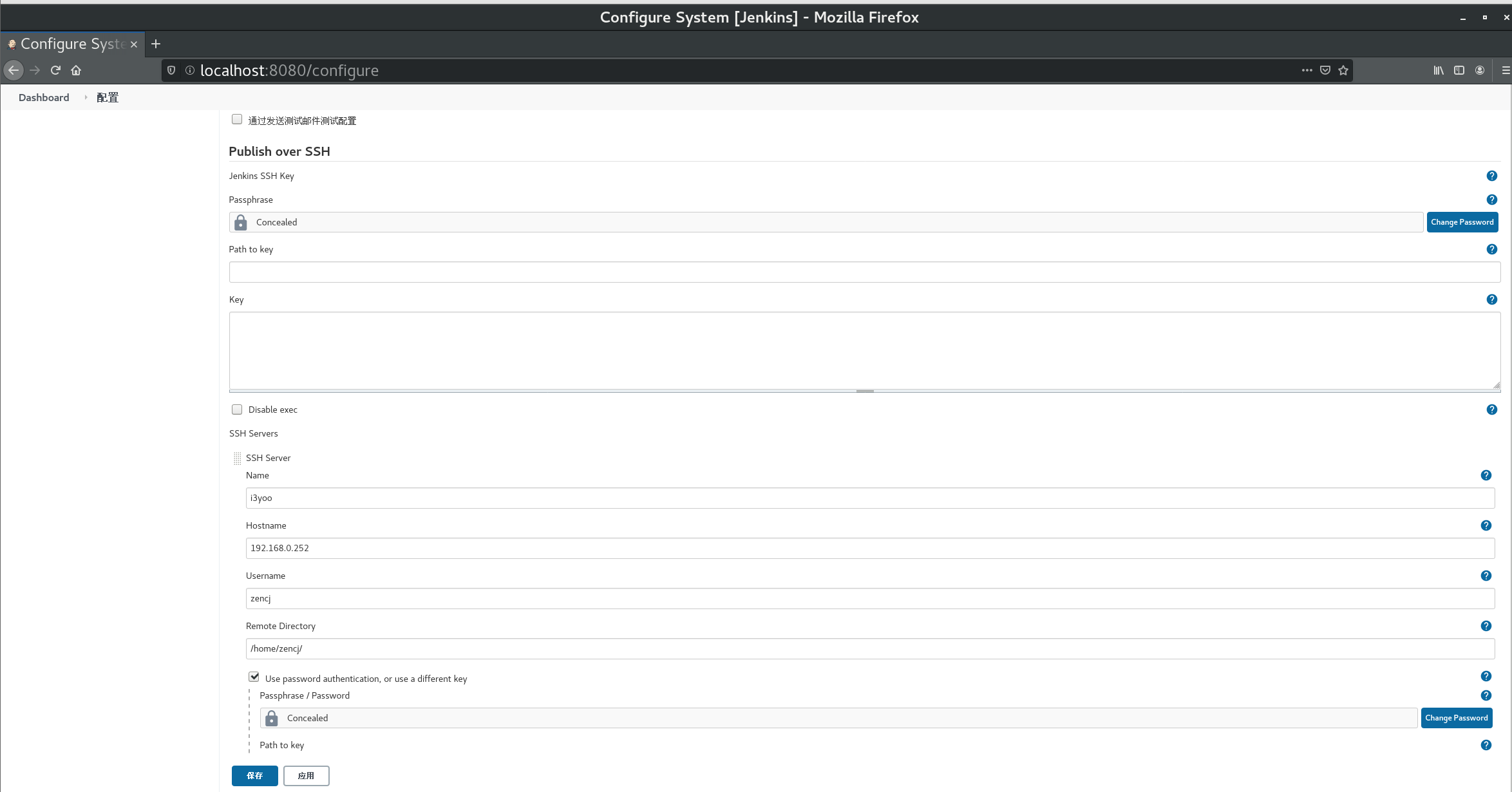Screen dimensions: 1512x792
Task: Open the Firefox home page icon
Action: click(x=76, y=70)
